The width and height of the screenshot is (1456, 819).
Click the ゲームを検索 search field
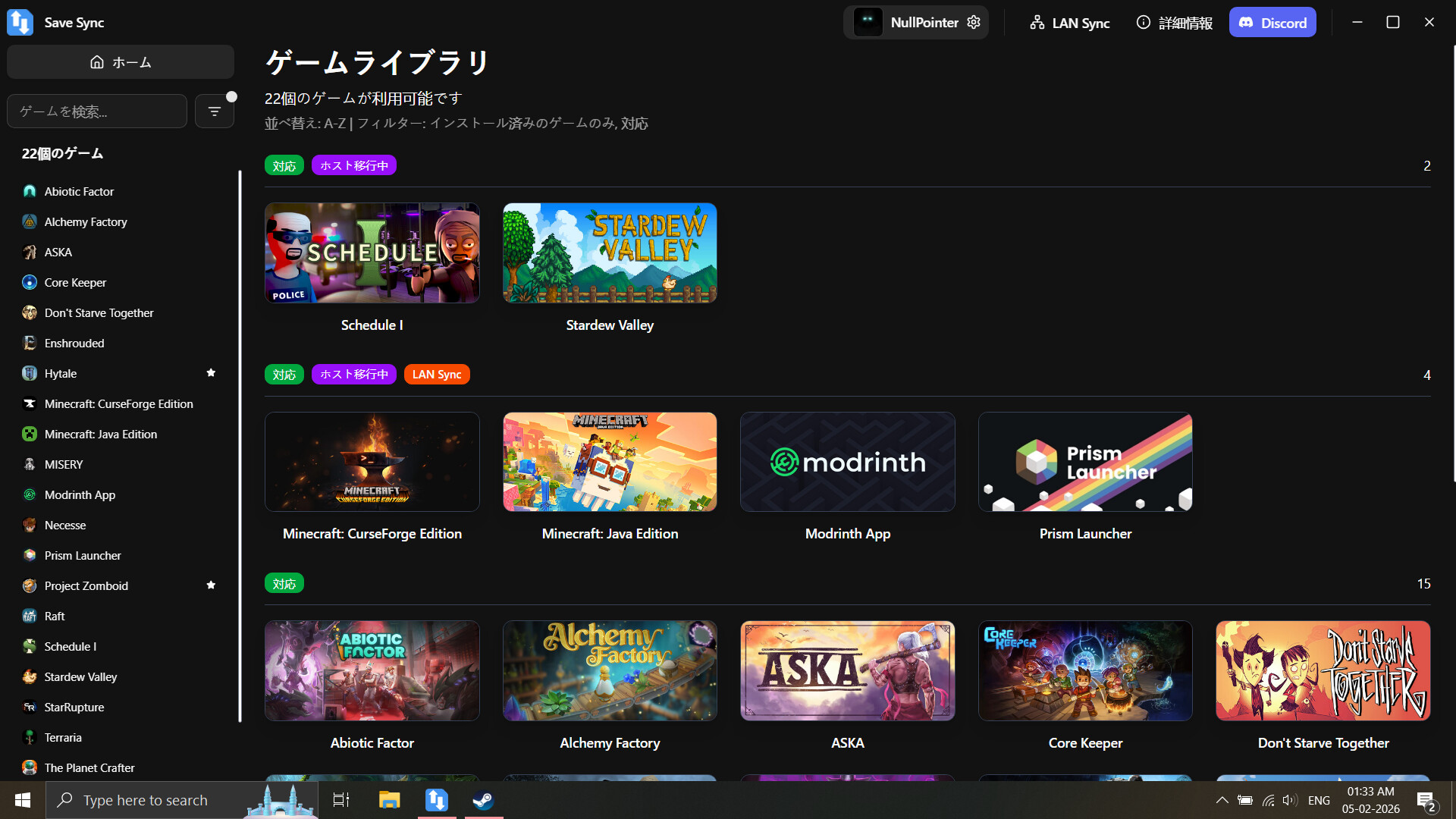tap(97, 111)
